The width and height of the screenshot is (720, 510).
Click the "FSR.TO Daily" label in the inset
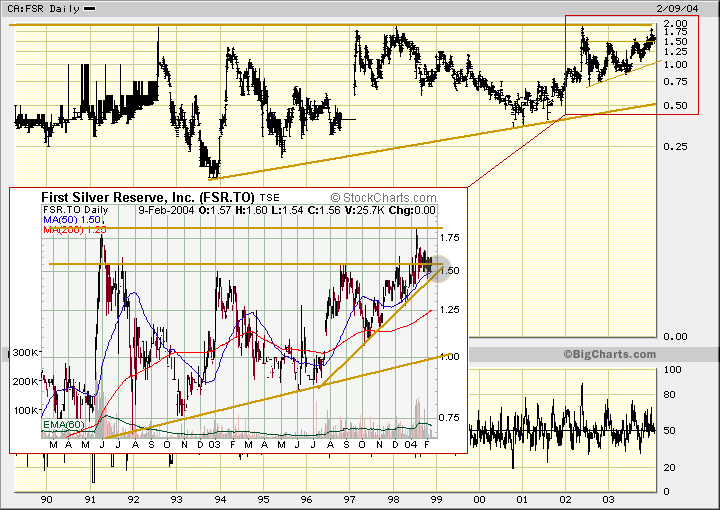click(76, 210)
